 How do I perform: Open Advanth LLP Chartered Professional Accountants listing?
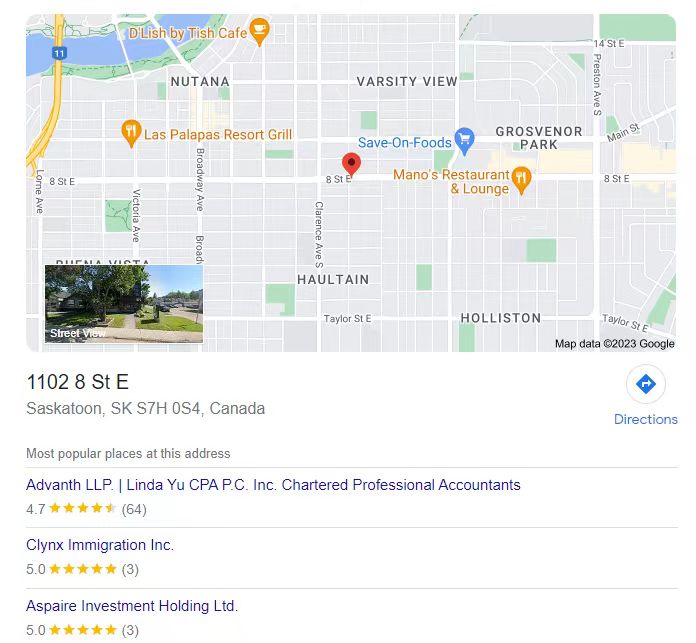273,485
